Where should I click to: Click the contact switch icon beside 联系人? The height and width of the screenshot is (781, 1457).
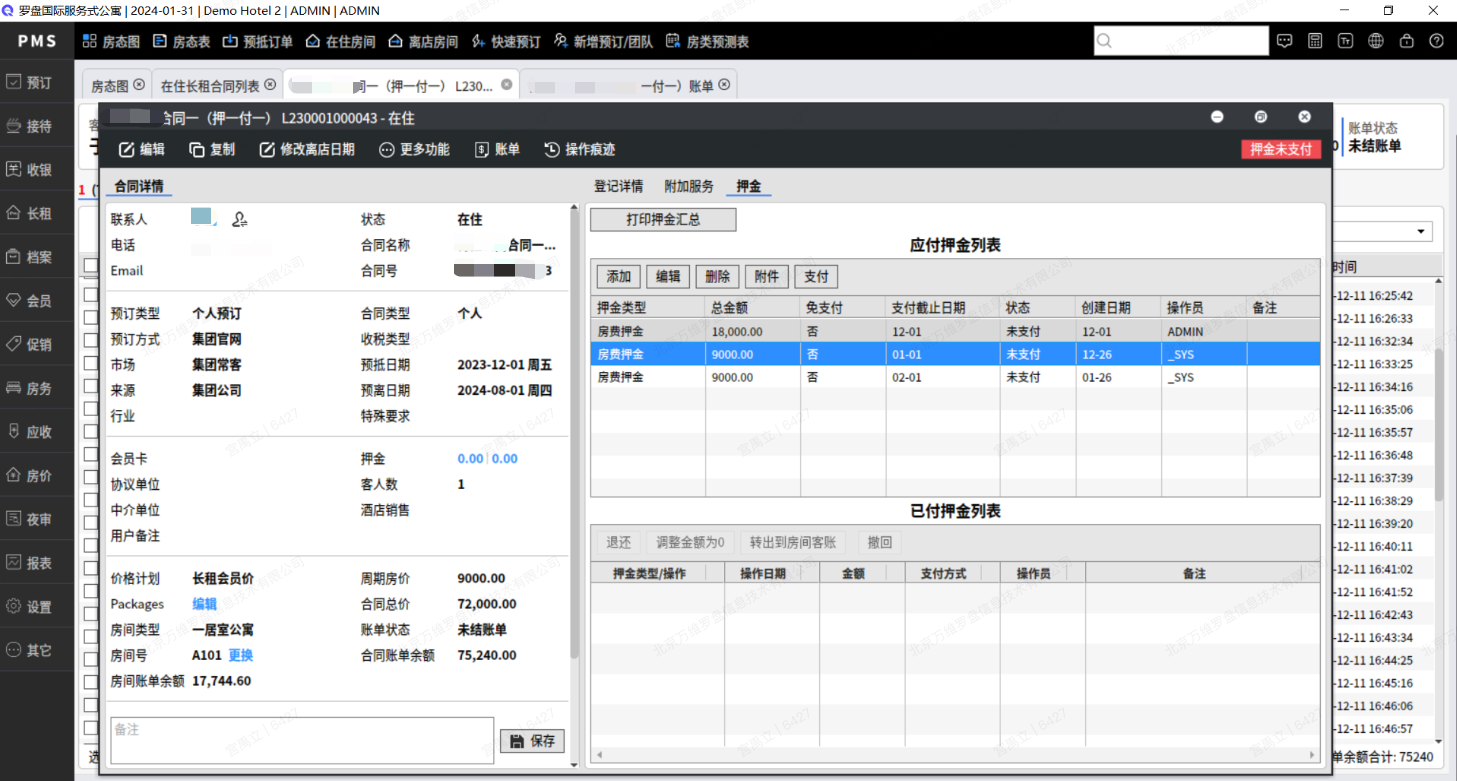(240, 219)
